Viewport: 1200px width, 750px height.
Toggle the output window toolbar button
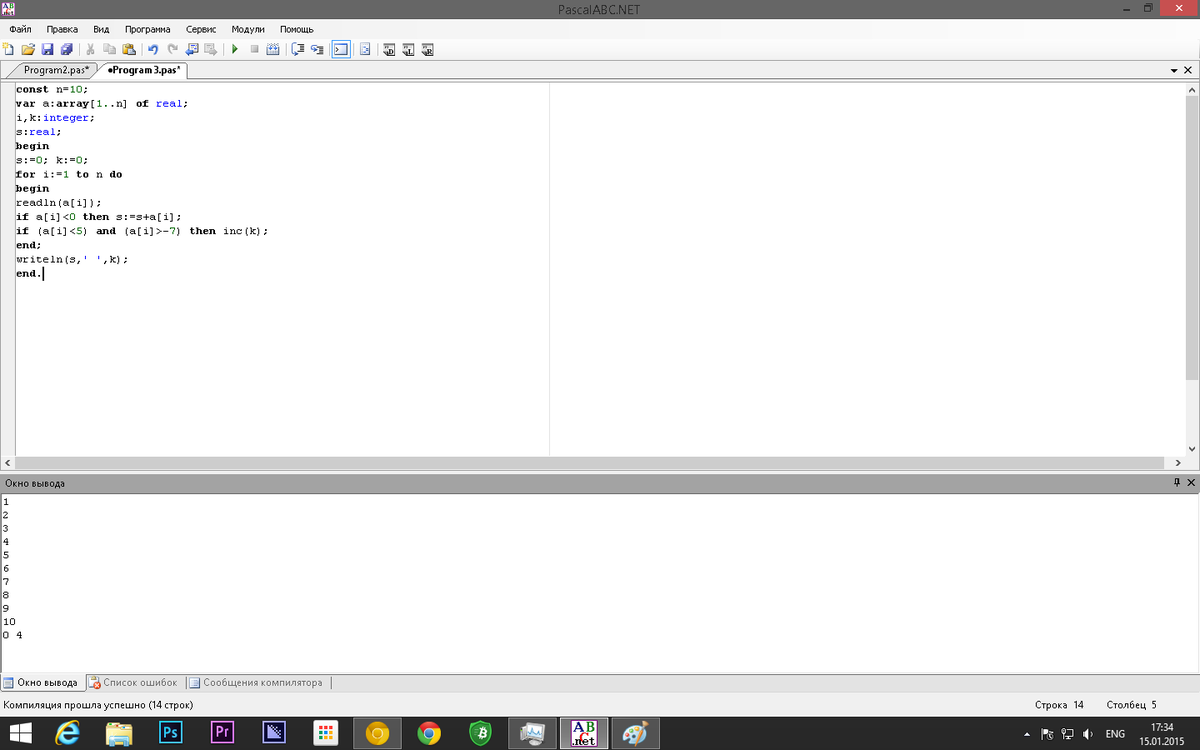[341, 49]
